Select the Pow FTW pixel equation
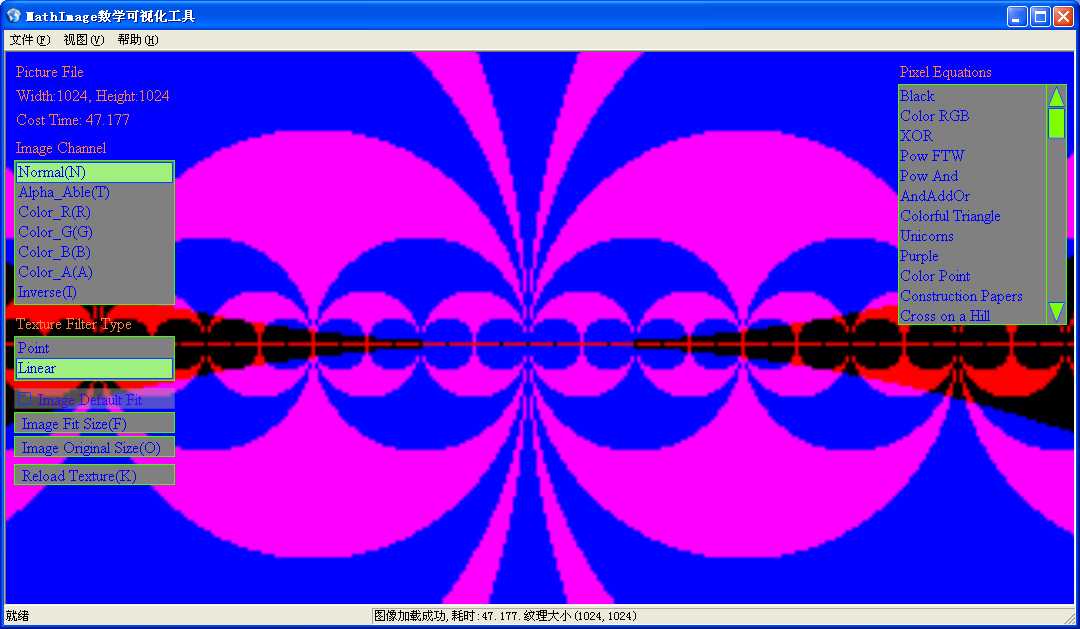1080x629 pixels. [972, 156]
